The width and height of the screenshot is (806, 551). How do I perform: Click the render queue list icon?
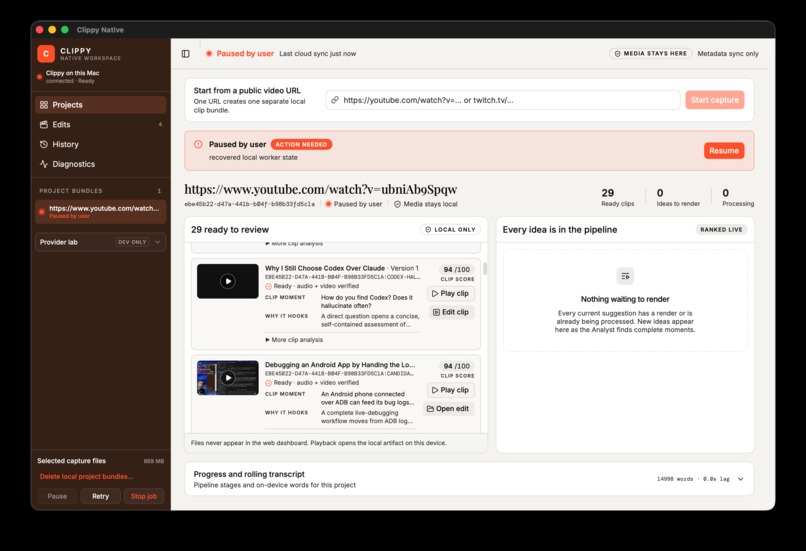pos(625,276)
